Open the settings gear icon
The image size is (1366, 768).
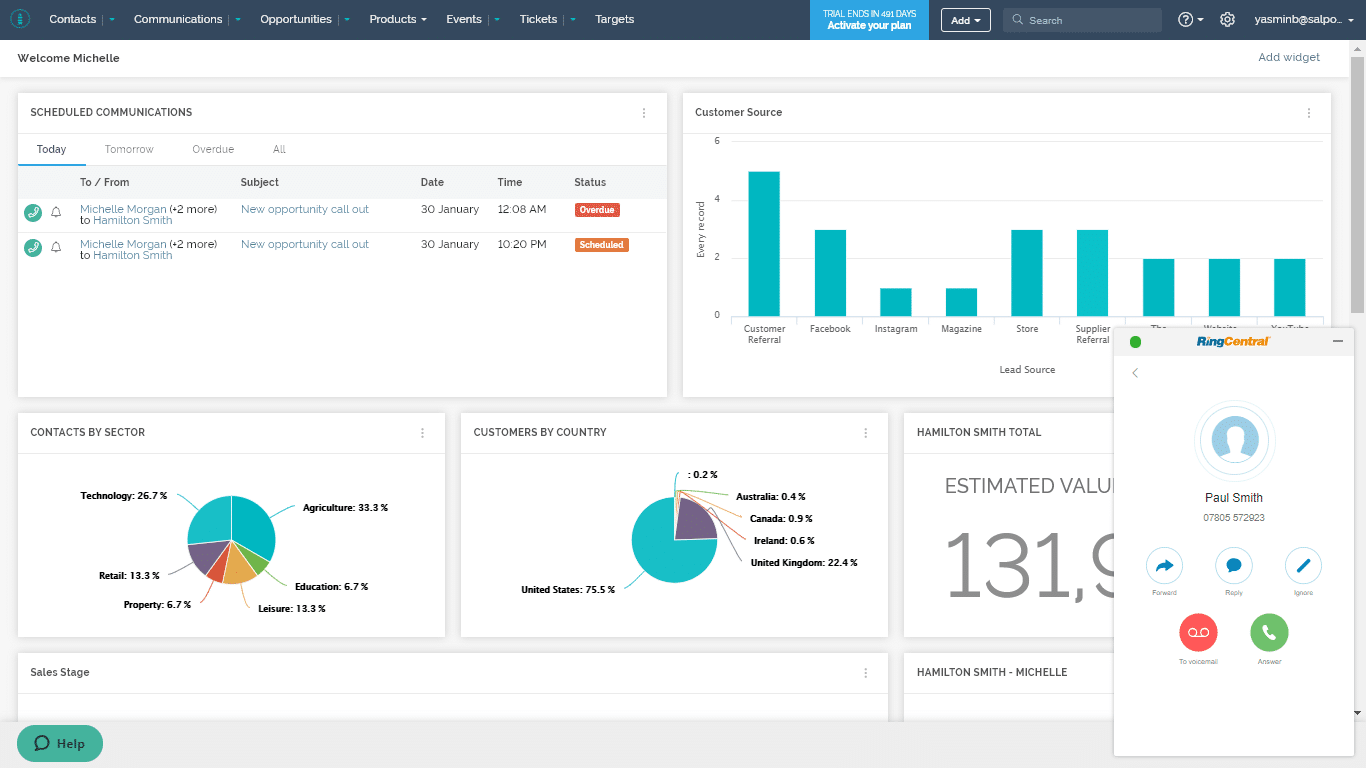[x=1228, y=19]
